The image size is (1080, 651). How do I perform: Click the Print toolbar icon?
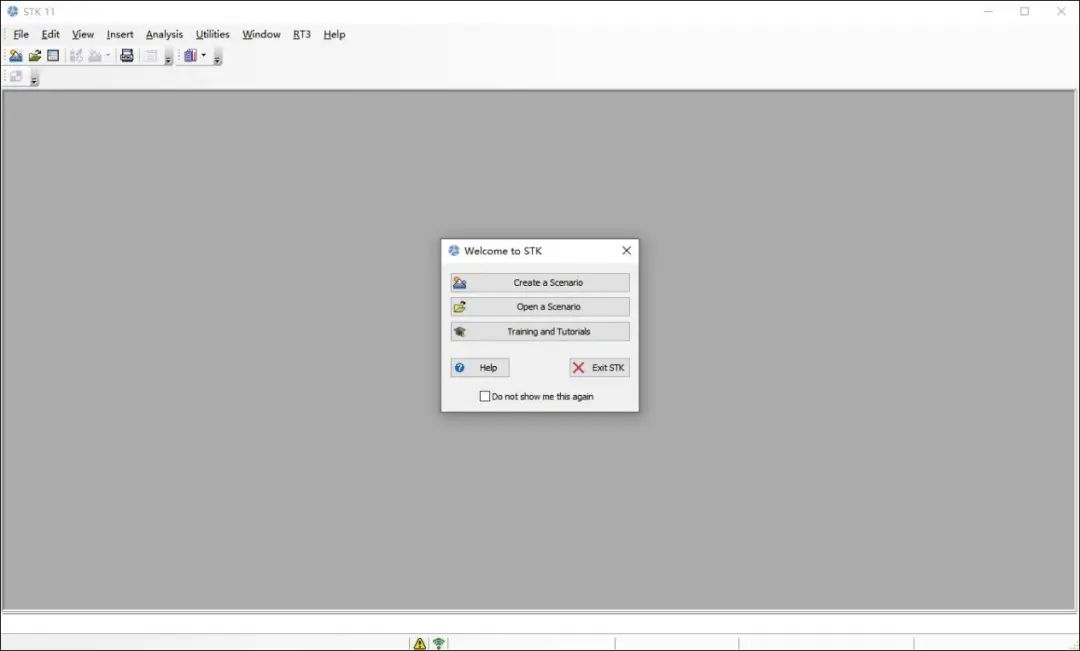[x=127, y=56]
